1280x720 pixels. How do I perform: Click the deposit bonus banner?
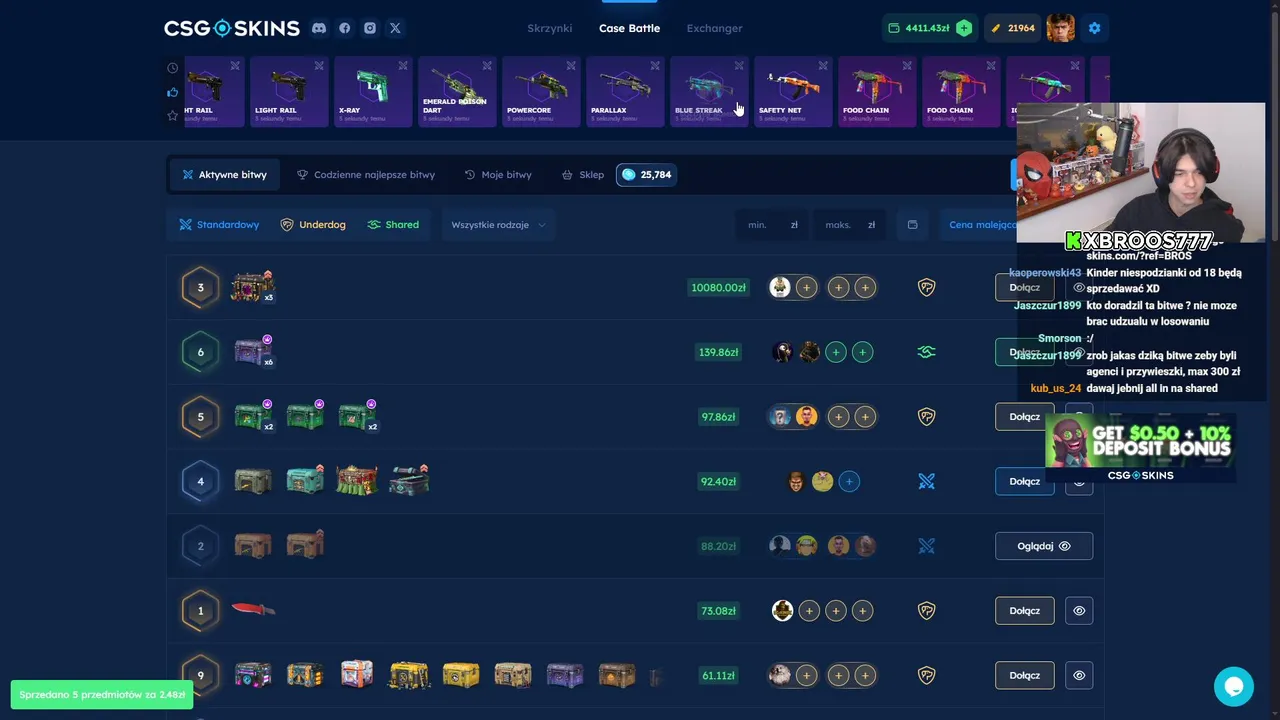click(x=1140, y=449)
